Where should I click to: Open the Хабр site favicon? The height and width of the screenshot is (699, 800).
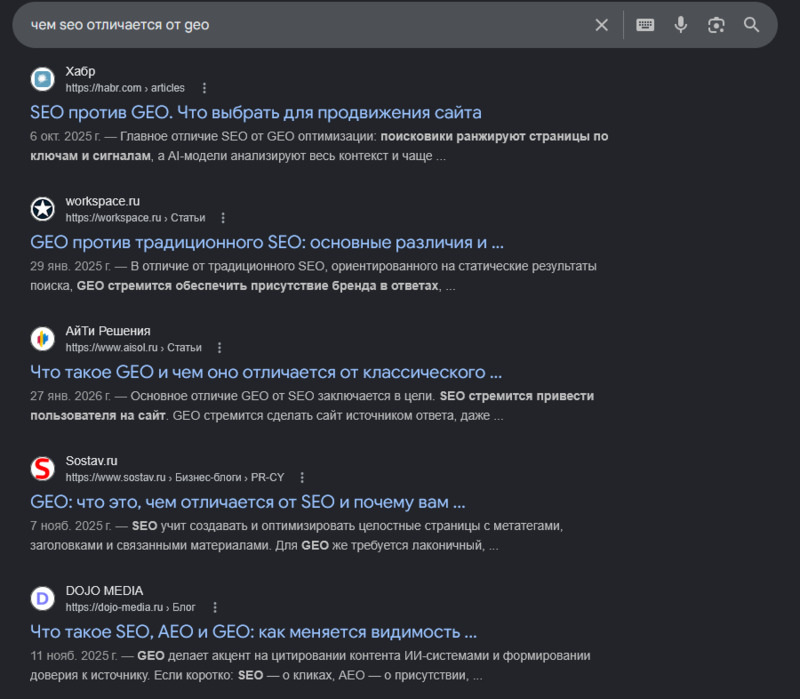pyautogui.click(x=43, y=79)
